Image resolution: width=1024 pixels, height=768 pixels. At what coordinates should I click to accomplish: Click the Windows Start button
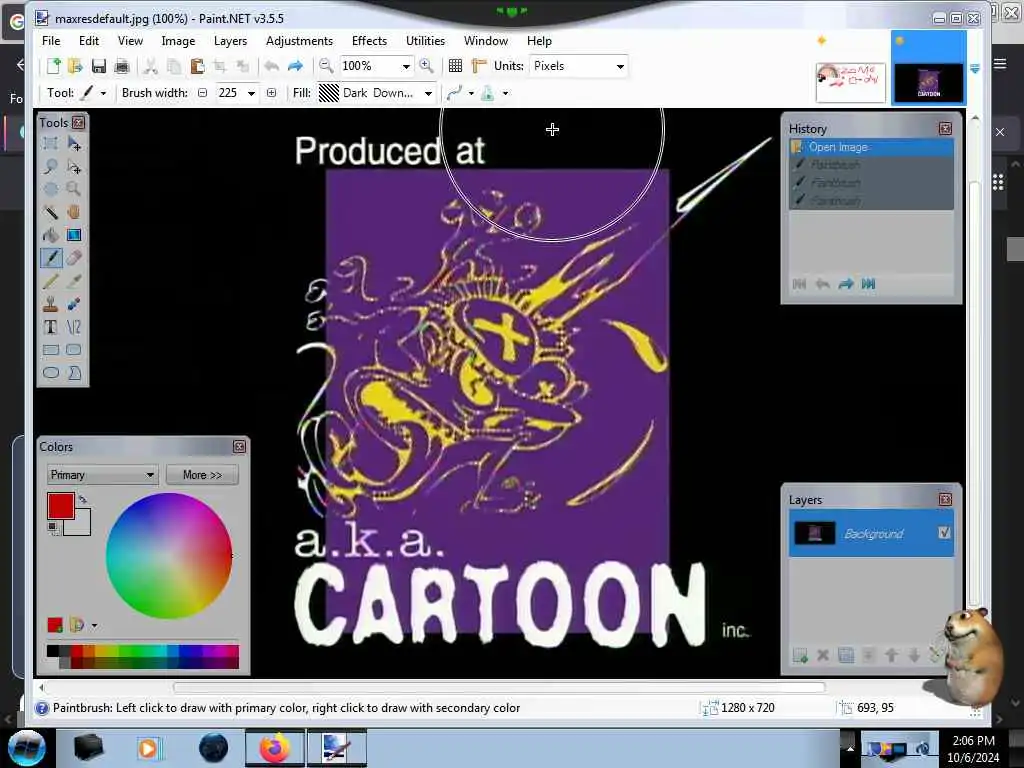point(26,748)
